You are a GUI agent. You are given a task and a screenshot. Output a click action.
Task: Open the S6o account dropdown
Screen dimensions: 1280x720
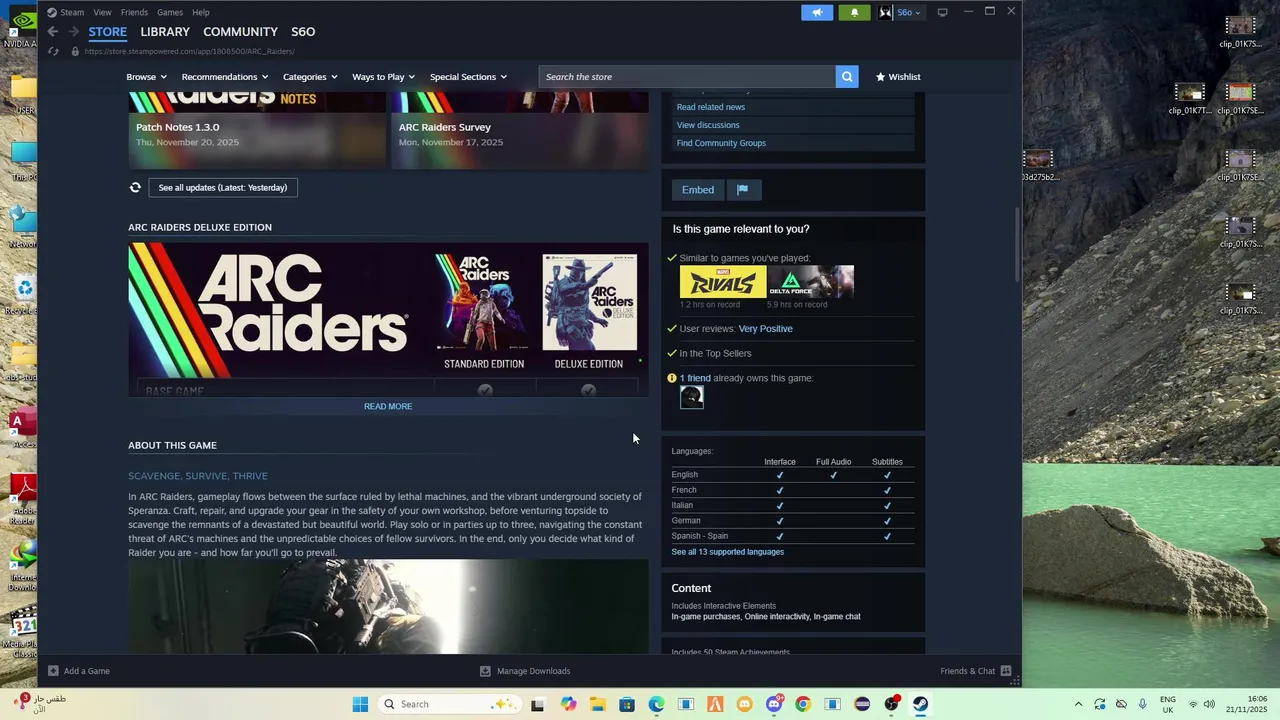pyautogui.click(x=900, y=12)
